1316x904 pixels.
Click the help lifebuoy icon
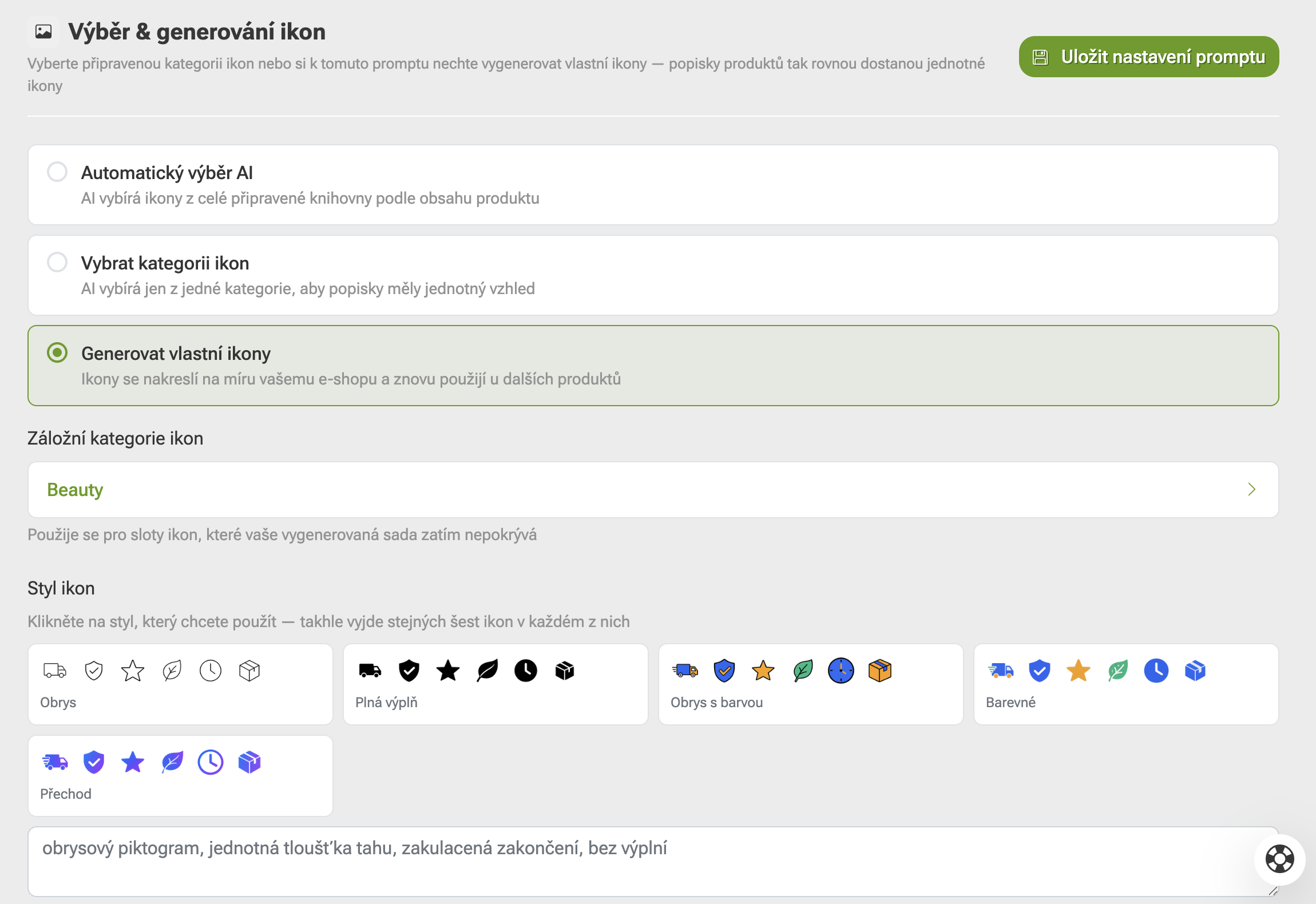(1279, 859)
